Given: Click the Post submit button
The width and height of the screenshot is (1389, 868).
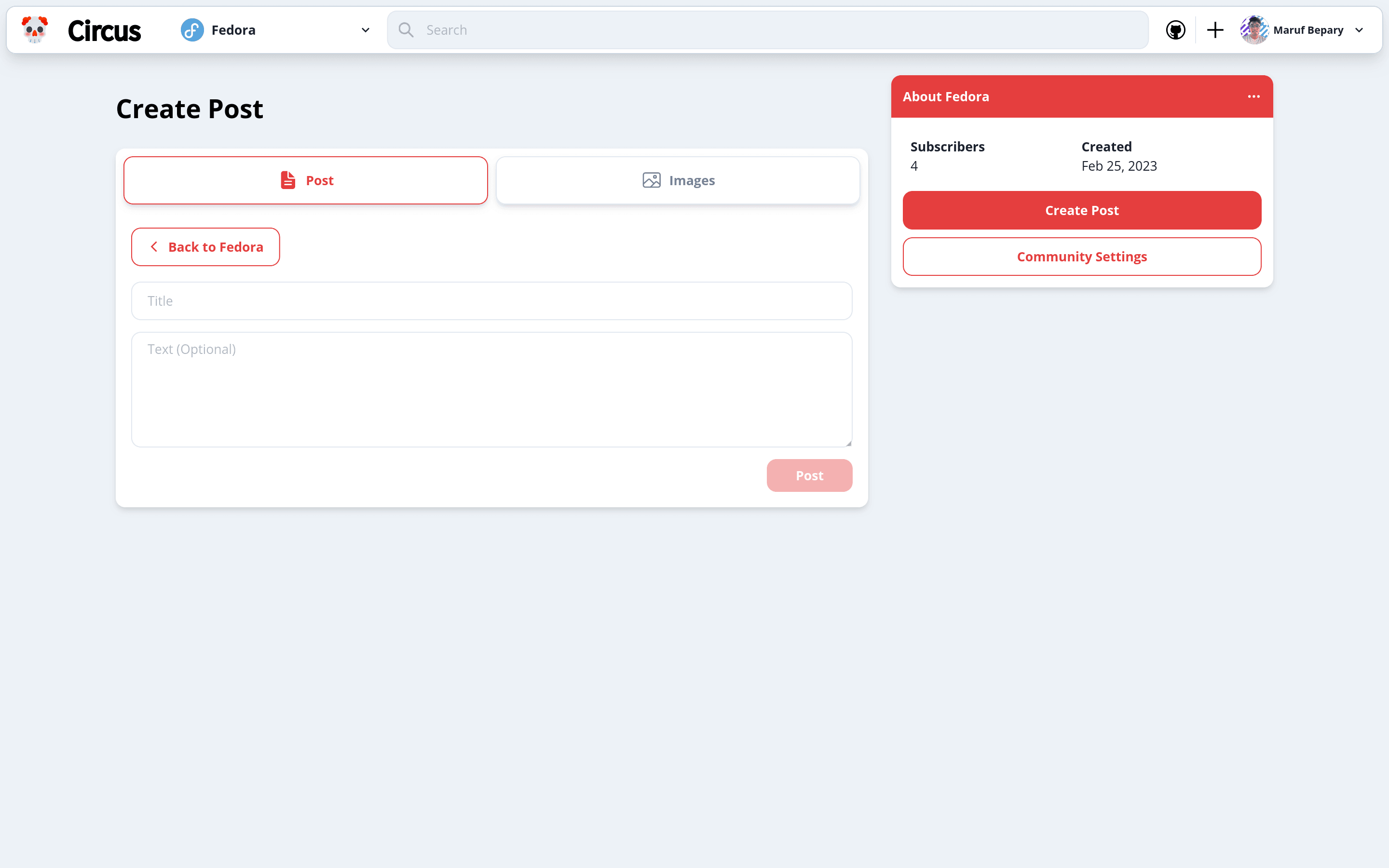Looking at the screenshot, I should click(x=809, y=475).
